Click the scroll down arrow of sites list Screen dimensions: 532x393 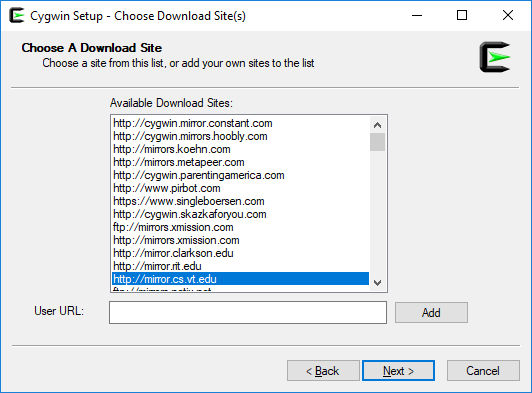coord(377,282)
